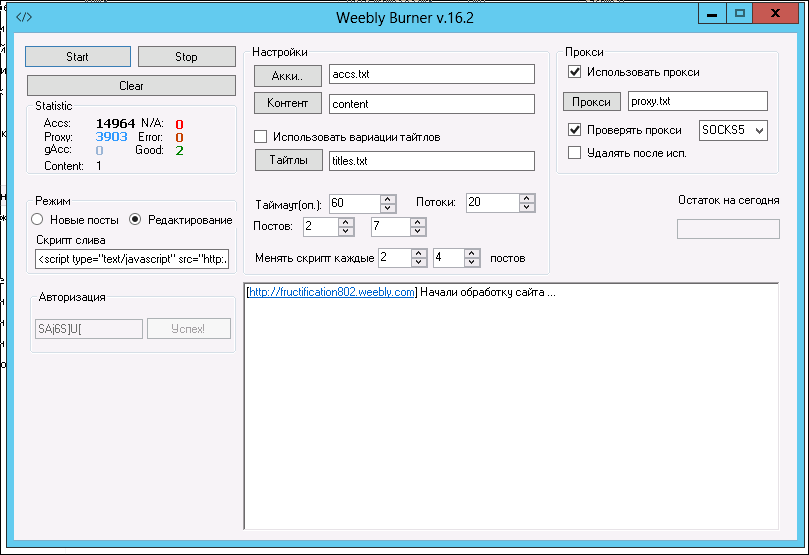
Task: Increase maximum Постов value 7 up arrow
Action: tap(418, 222)
